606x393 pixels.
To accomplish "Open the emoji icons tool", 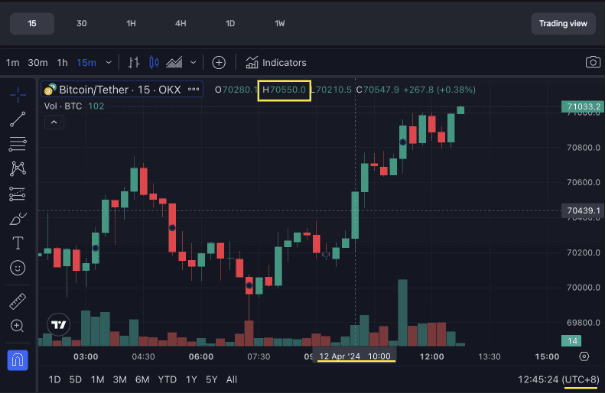I will click(x=17, y=268).
